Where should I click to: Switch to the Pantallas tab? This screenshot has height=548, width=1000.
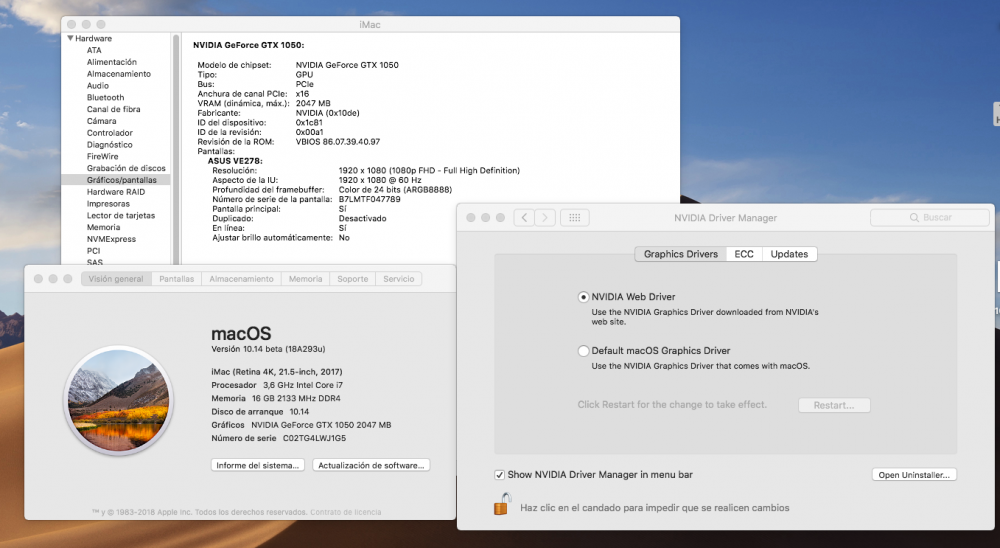(177, 279)
